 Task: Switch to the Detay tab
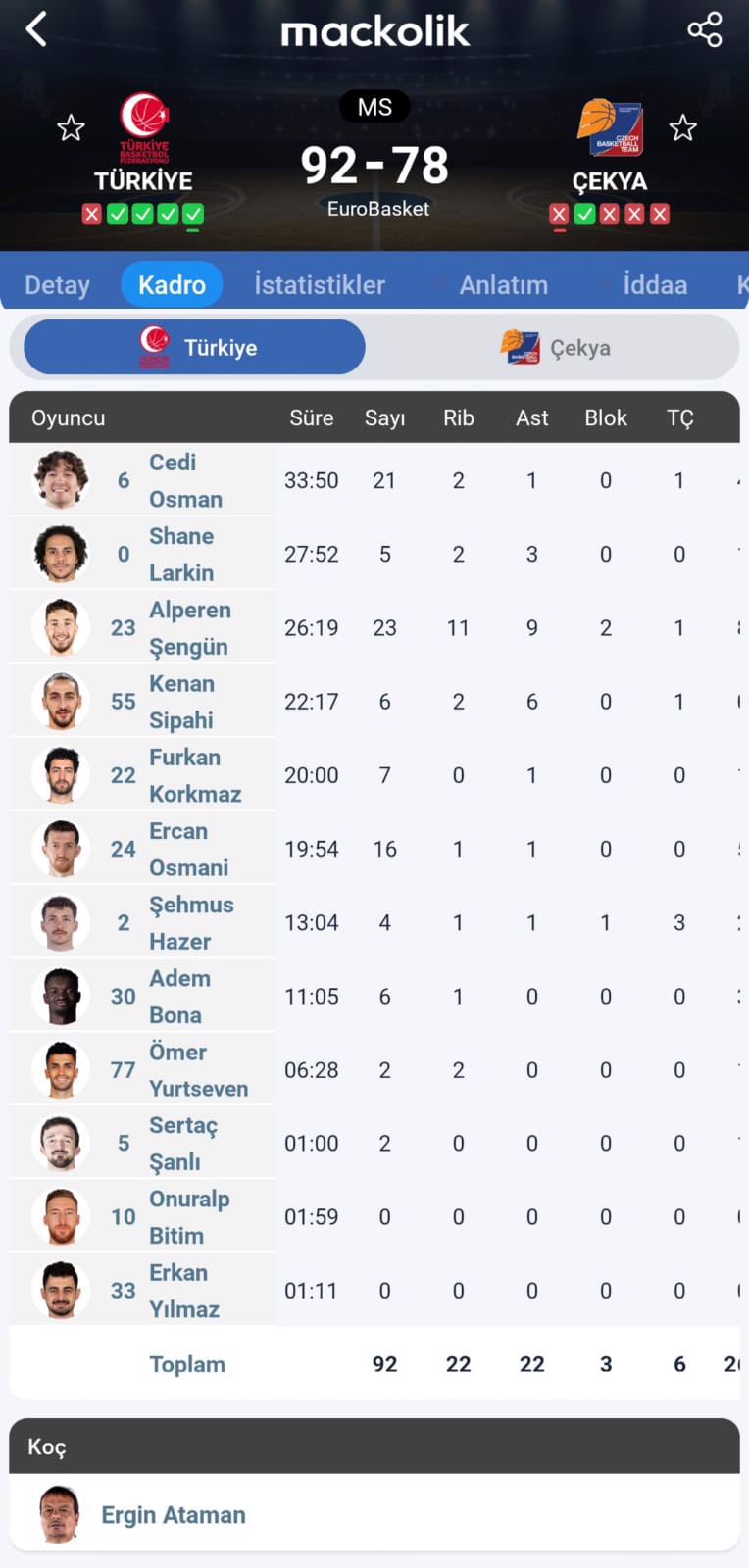57,285
